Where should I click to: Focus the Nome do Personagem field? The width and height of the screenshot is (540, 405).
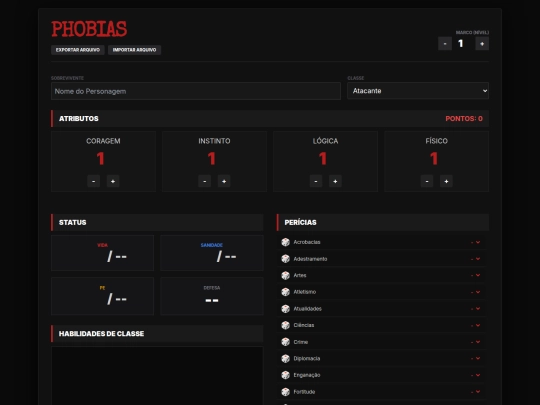click(196, 91)
